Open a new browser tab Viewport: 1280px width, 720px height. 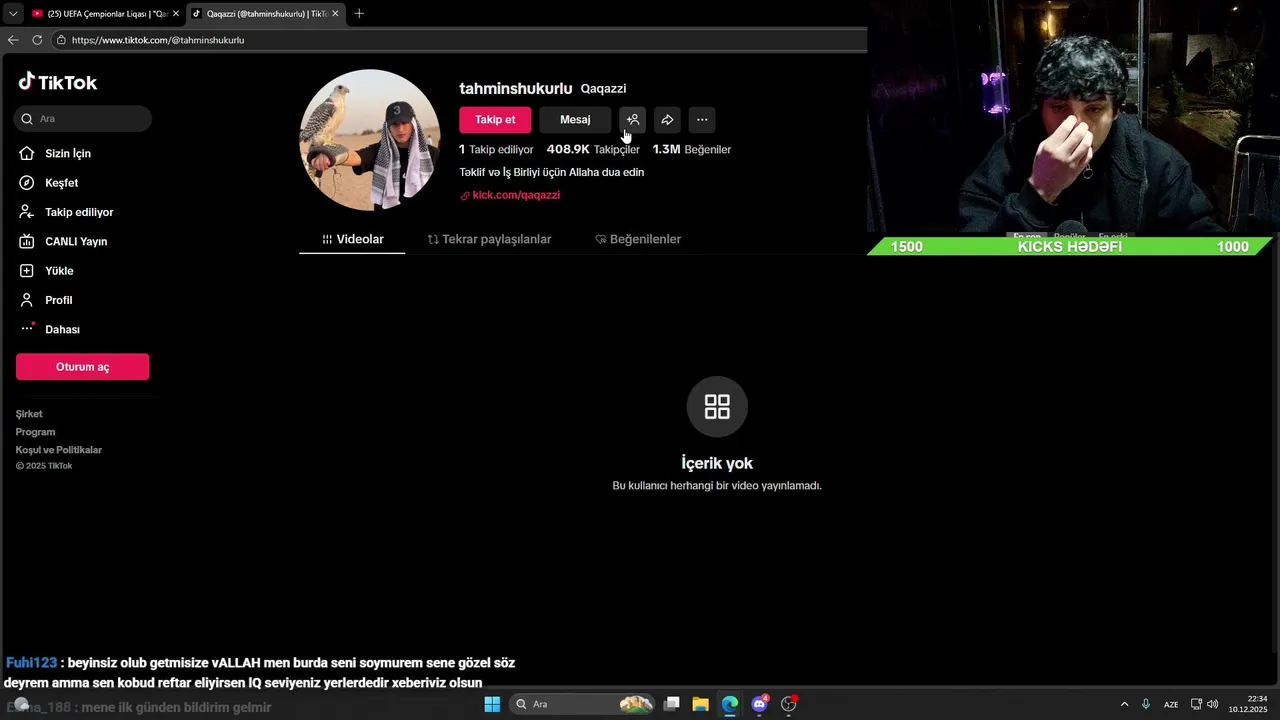(359, 14)
